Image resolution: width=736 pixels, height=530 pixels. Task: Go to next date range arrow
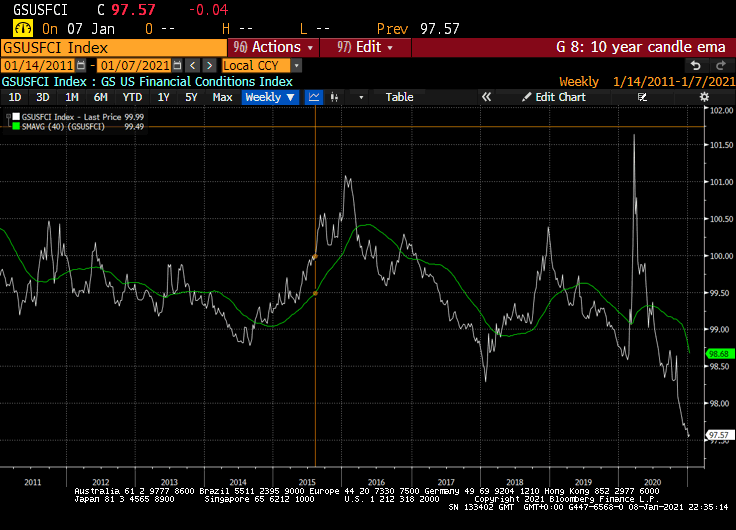pos(209,65)
